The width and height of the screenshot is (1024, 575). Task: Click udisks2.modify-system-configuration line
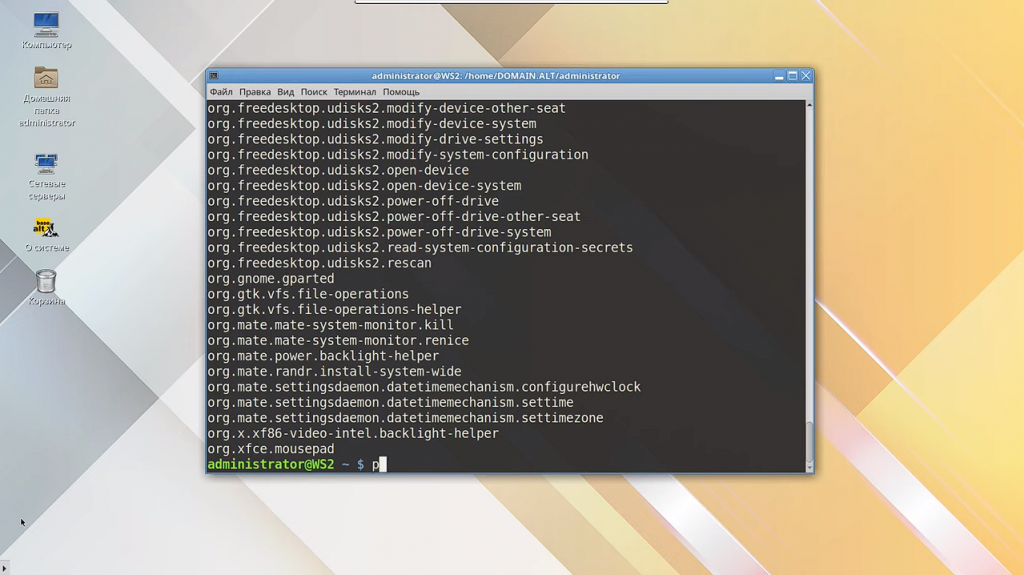click(398, 155)
